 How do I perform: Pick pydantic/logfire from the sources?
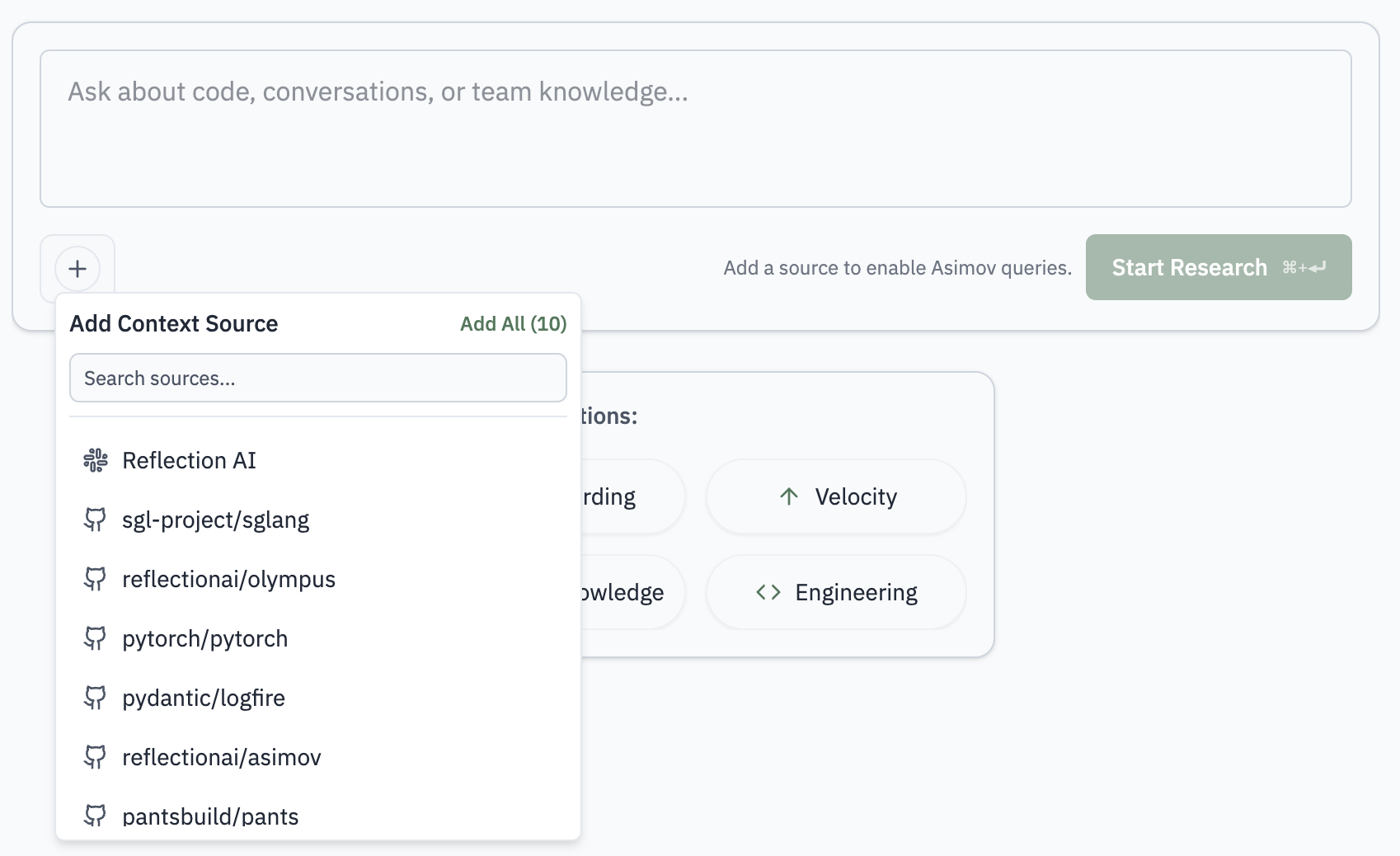pos(204,698)
